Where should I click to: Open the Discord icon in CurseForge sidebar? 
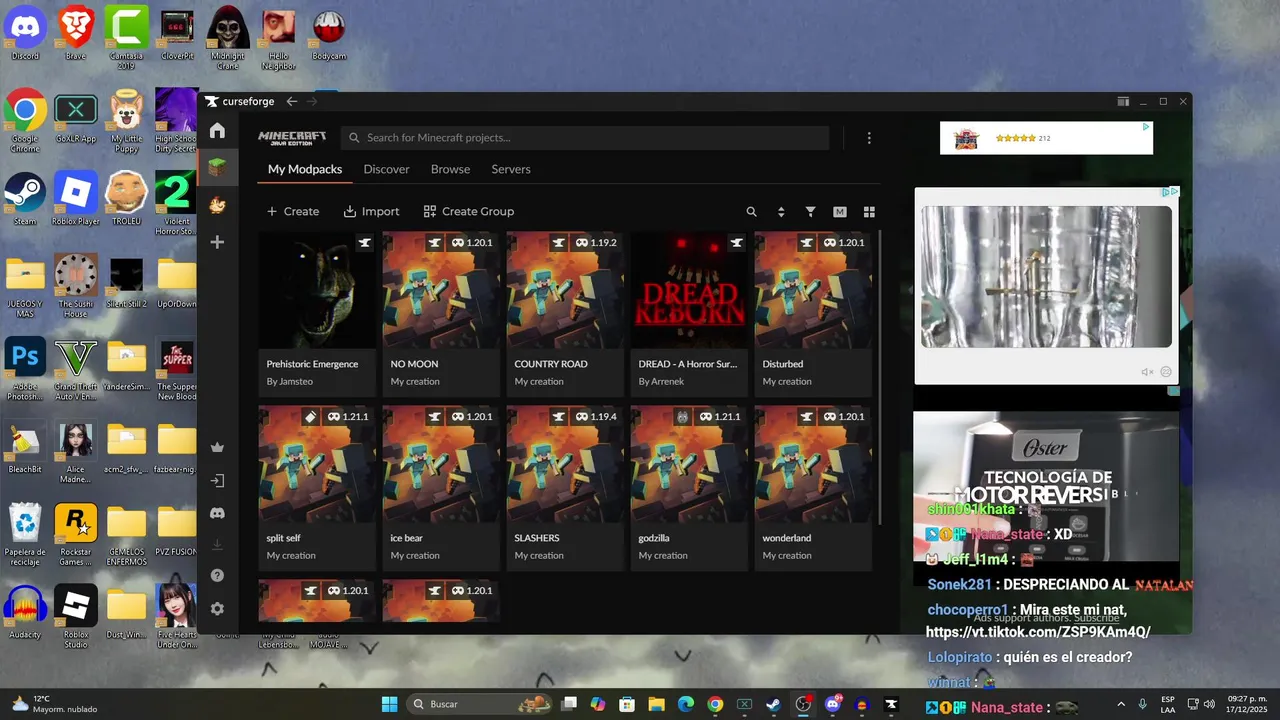point(217,512)
